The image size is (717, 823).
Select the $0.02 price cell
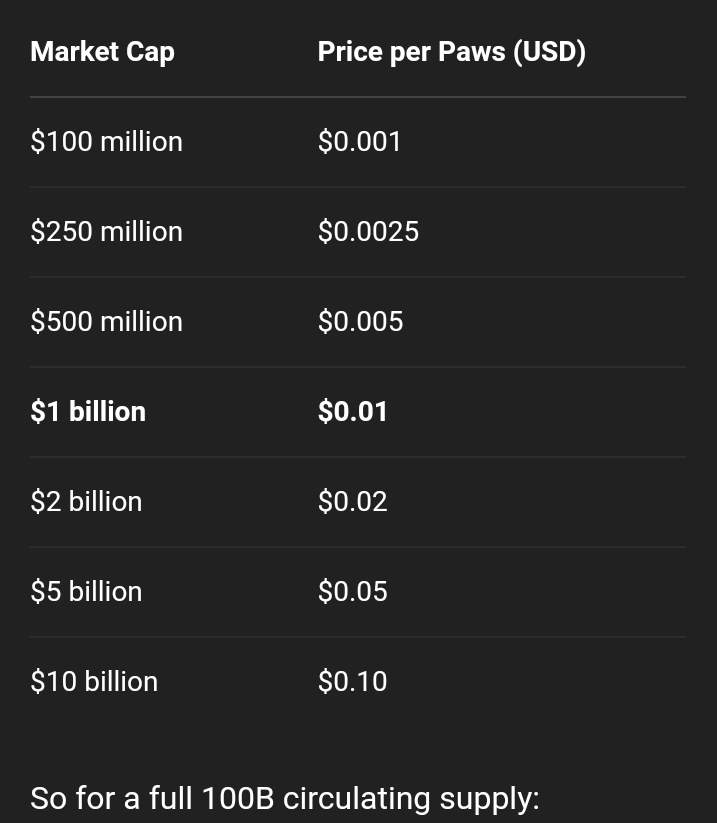[x=353, y=501]
